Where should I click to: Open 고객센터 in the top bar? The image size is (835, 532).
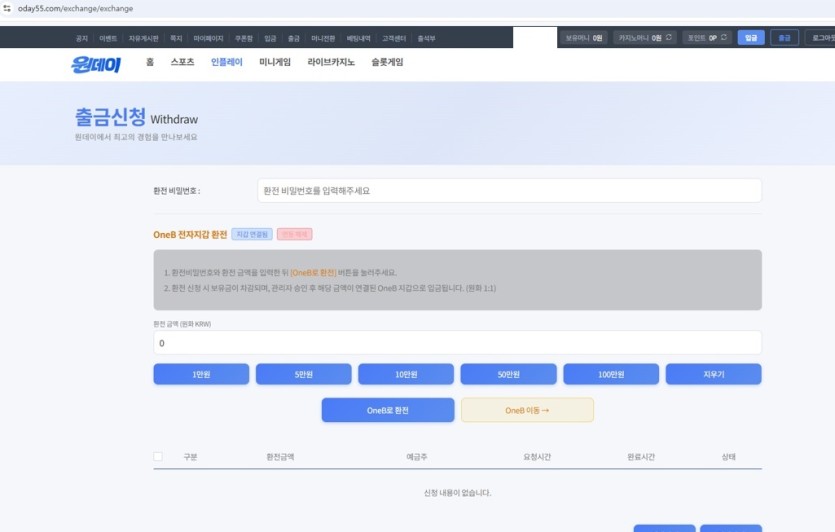coord(394,38)
